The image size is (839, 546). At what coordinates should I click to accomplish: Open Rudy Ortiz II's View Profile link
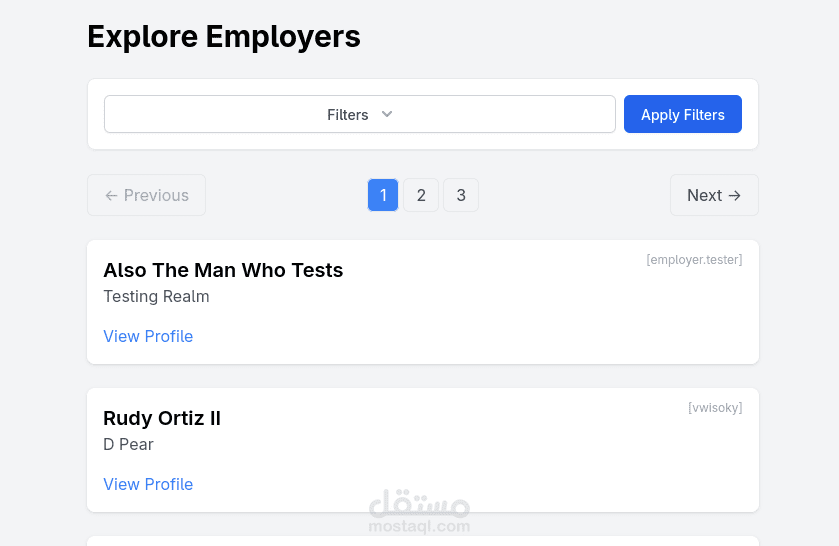[x=148, y=484]
